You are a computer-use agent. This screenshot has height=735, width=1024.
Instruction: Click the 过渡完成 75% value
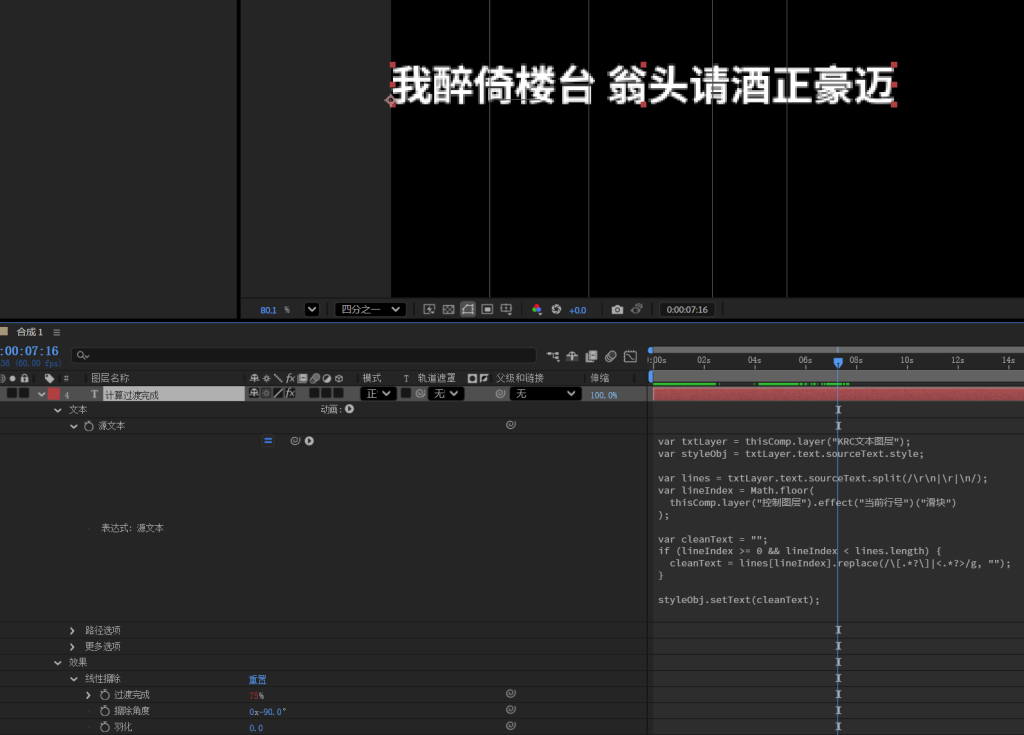(256, 695)
